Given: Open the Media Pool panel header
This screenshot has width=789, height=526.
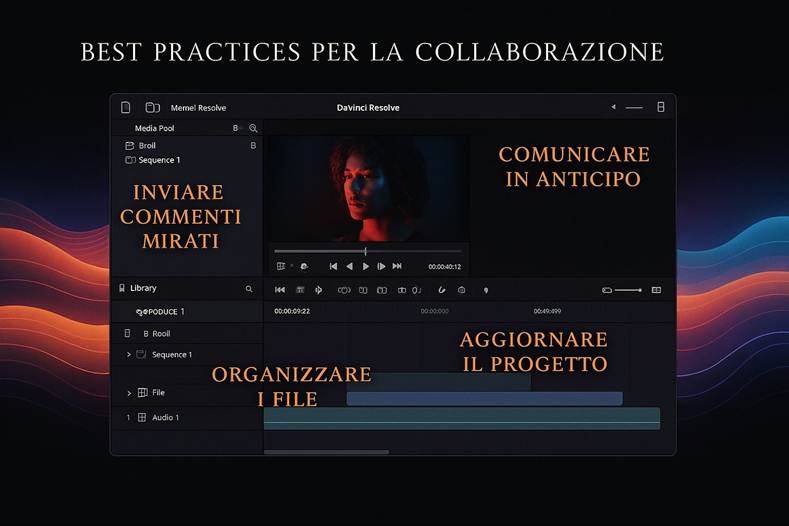Looking at the screenshot, I should coord(154,128).
